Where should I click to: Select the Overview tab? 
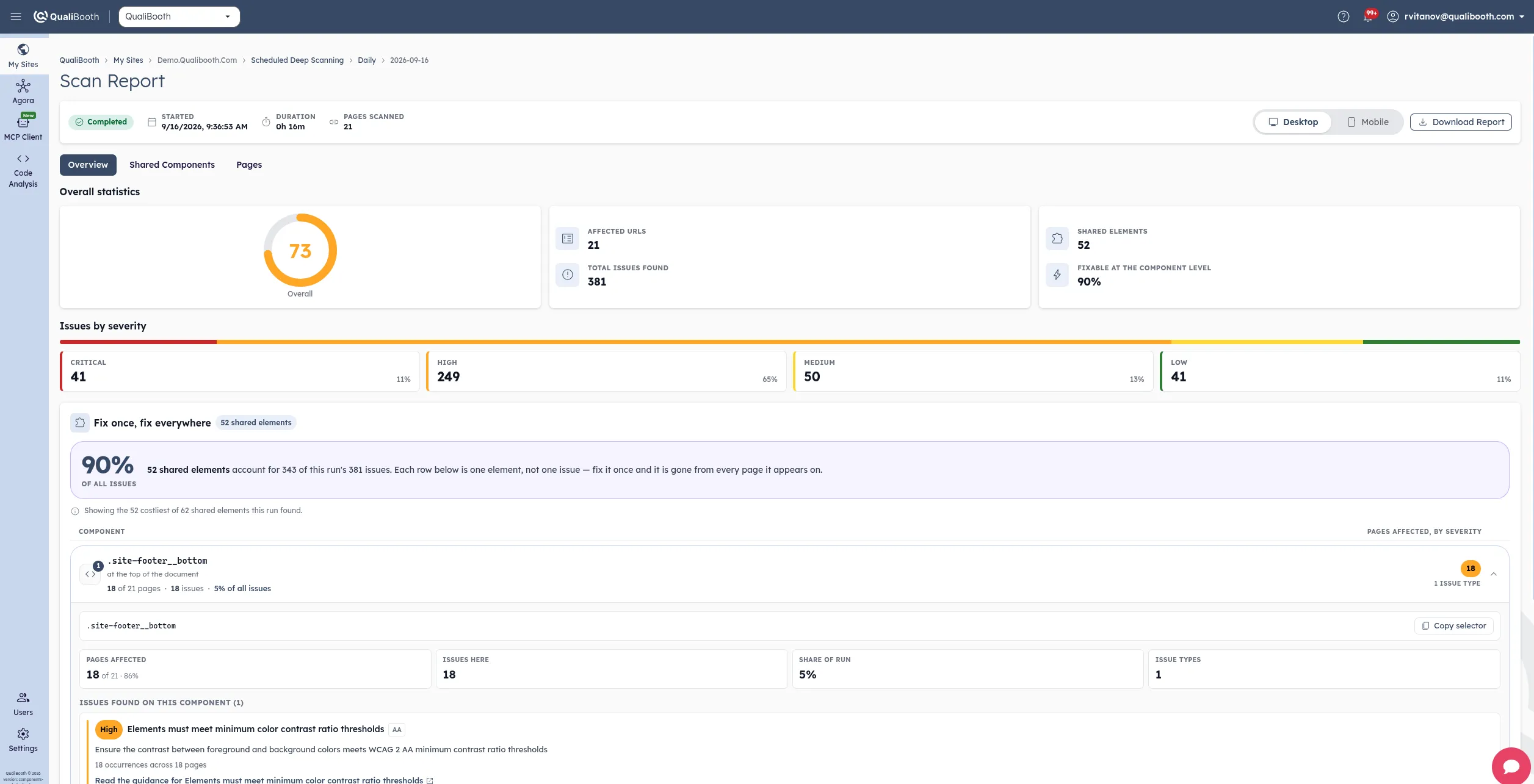click(88, 165)
